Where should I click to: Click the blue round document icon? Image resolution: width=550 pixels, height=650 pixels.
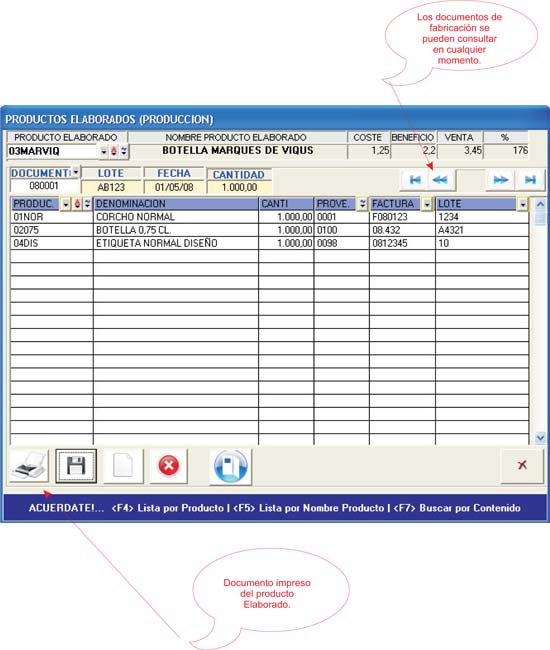pos(231,466)
